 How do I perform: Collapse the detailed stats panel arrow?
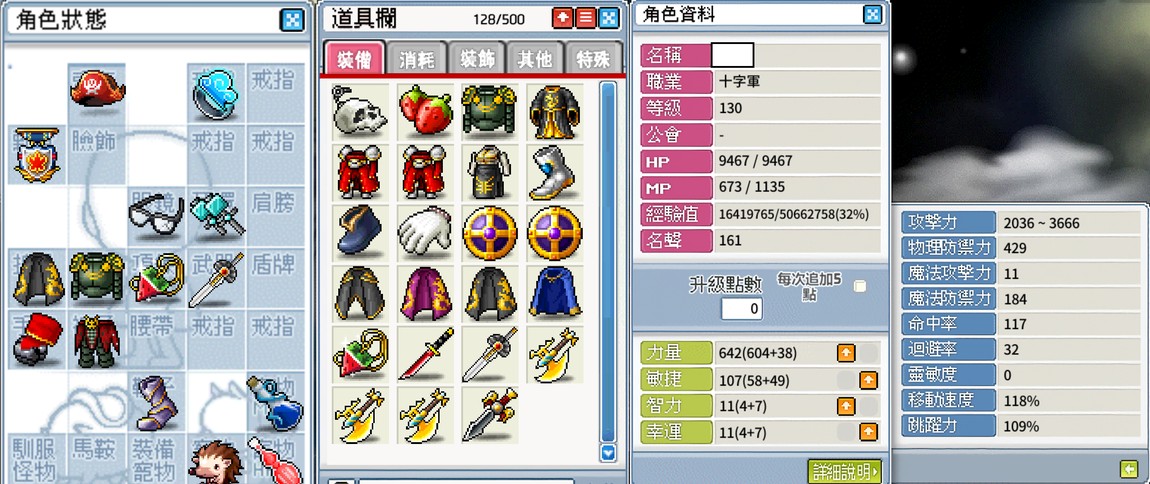click(1128, 468)
